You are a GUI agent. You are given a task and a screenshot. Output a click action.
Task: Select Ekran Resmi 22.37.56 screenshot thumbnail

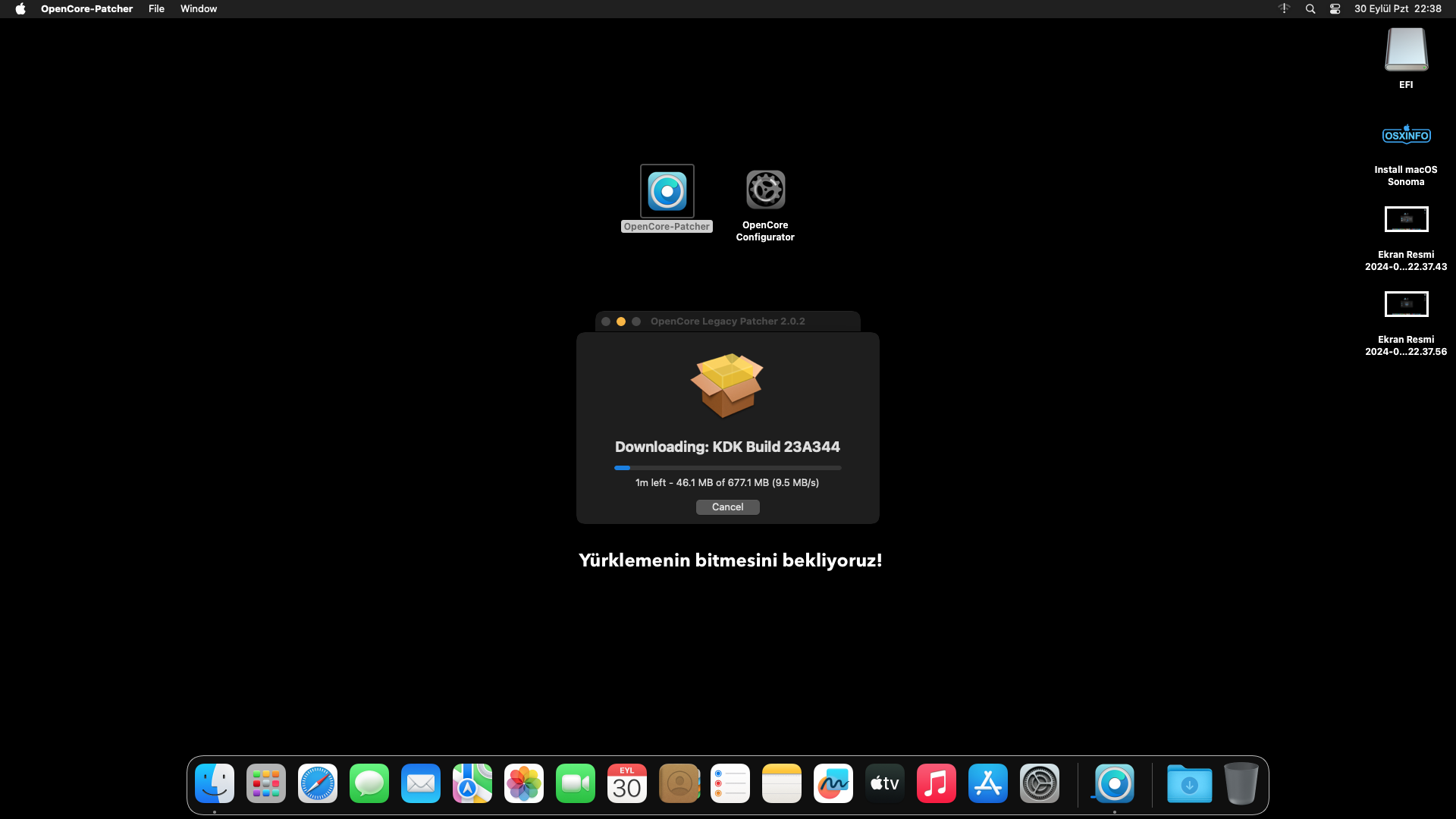pyautogui.click(x=1406, y=305)
